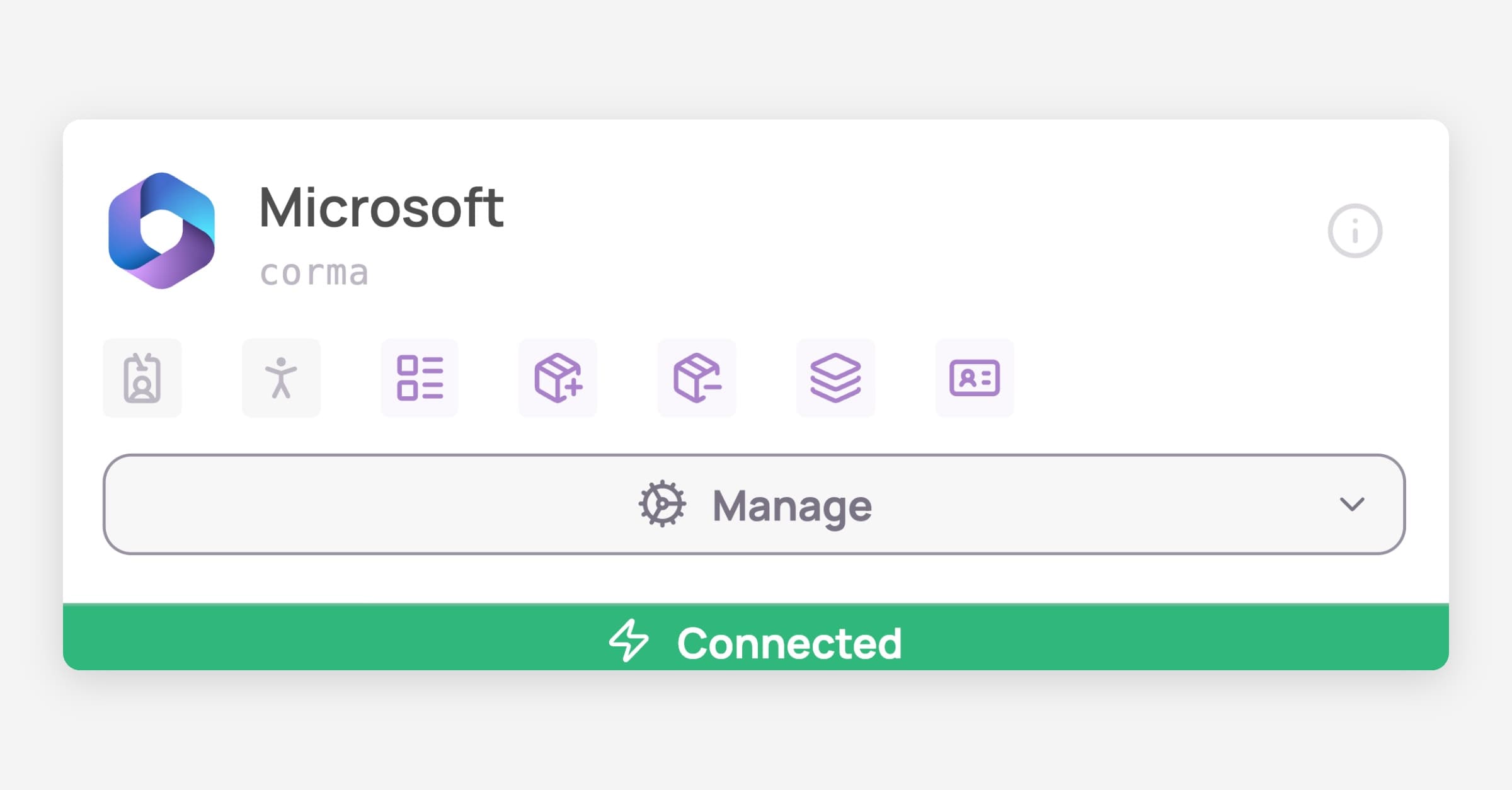Expand the Manage dropdown chevron

[x=1352, y=504]
